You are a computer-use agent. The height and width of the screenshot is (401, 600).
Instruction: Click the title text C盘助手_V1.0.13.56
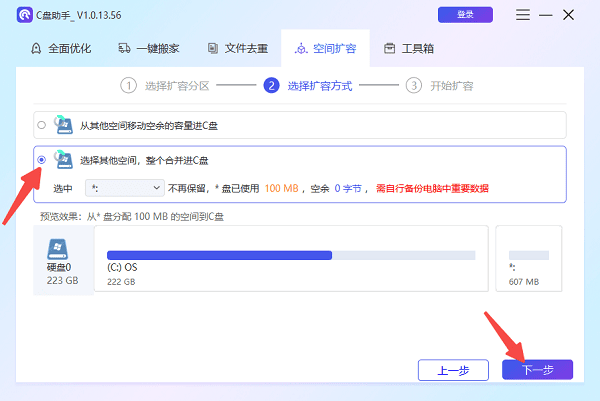[78, 15]
